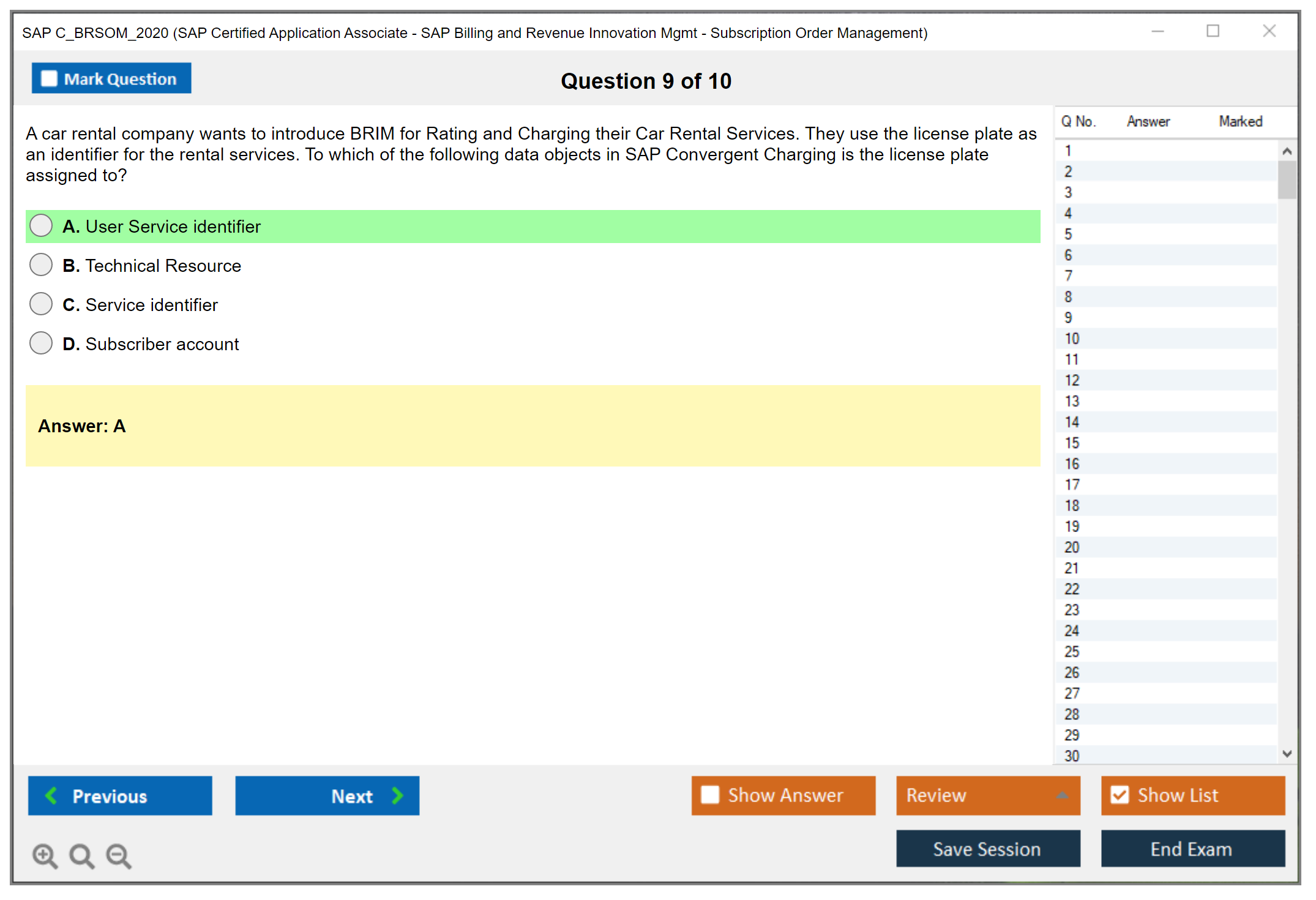The image size is (1316, 900).
Task: Minimize the exam window
Action: [x=1157, y=31]
